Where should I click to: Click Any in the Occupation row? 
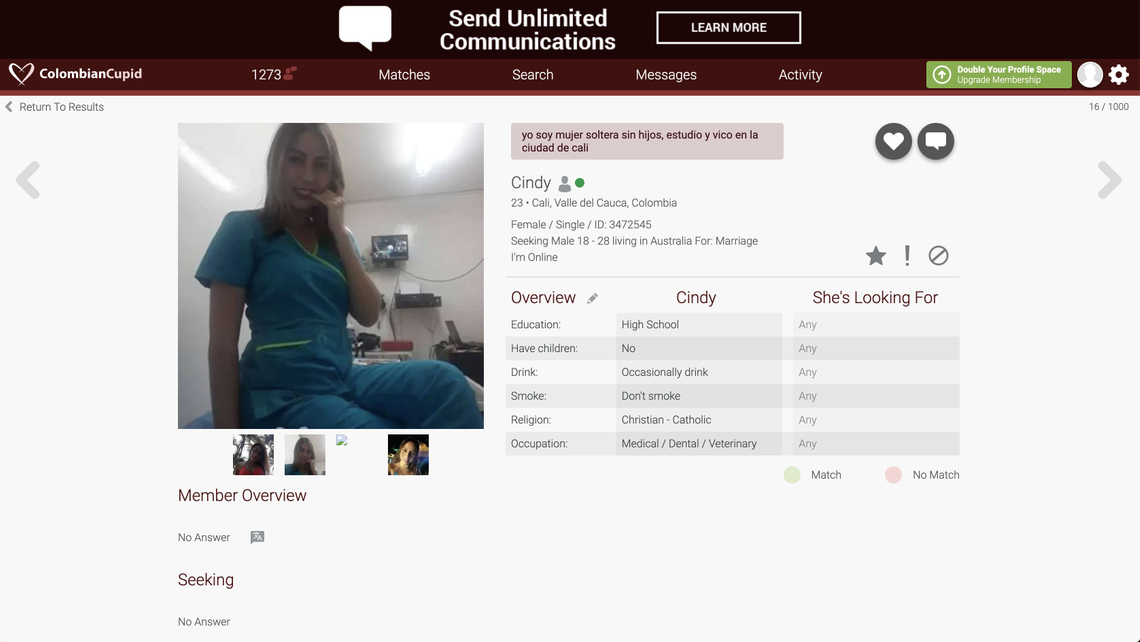(807, 444)
